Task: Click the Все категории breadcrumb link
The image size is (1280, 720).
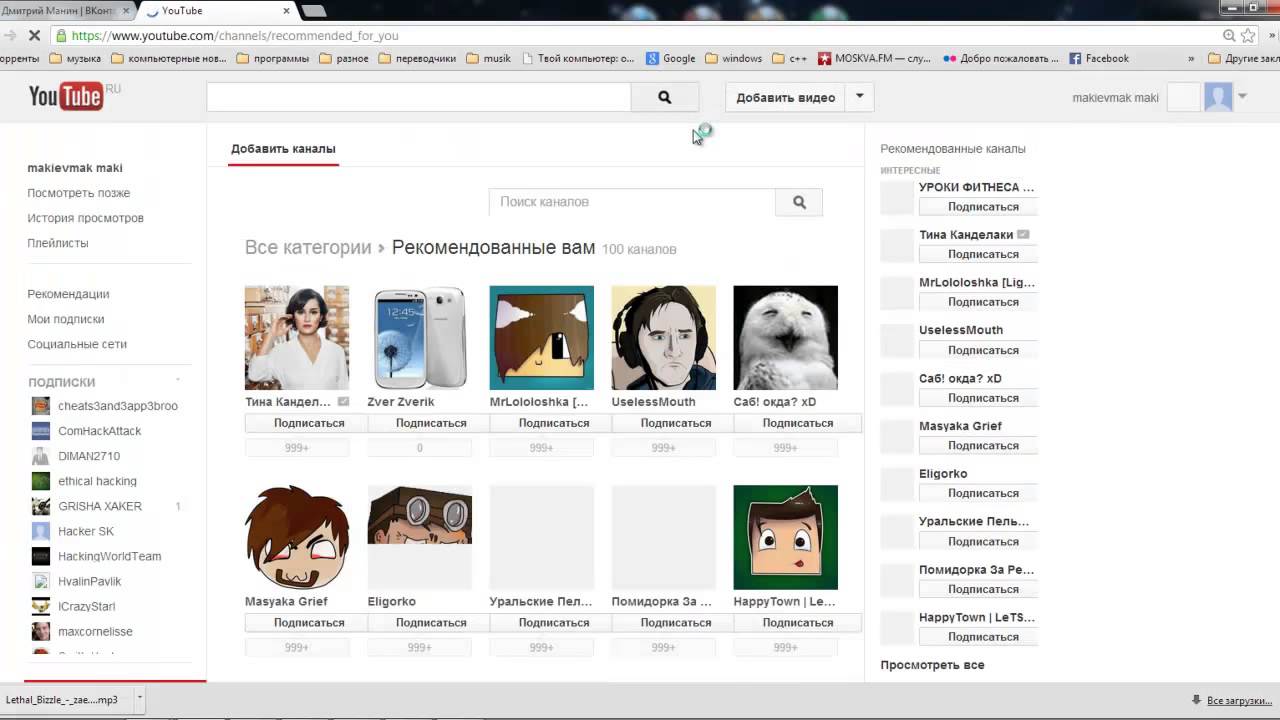Action: [308, 248]
